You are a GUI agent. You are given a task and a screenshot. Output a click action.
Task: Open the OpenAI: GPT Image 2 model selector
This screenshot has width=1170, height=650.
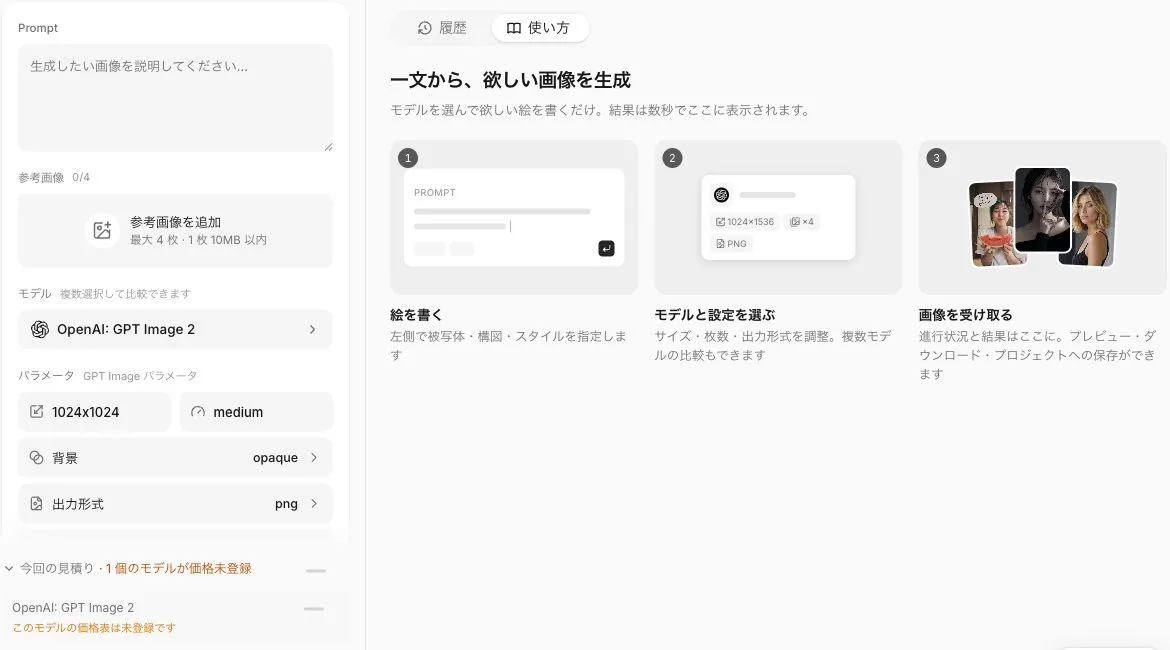pyautogui.click(x=175, y=329)
